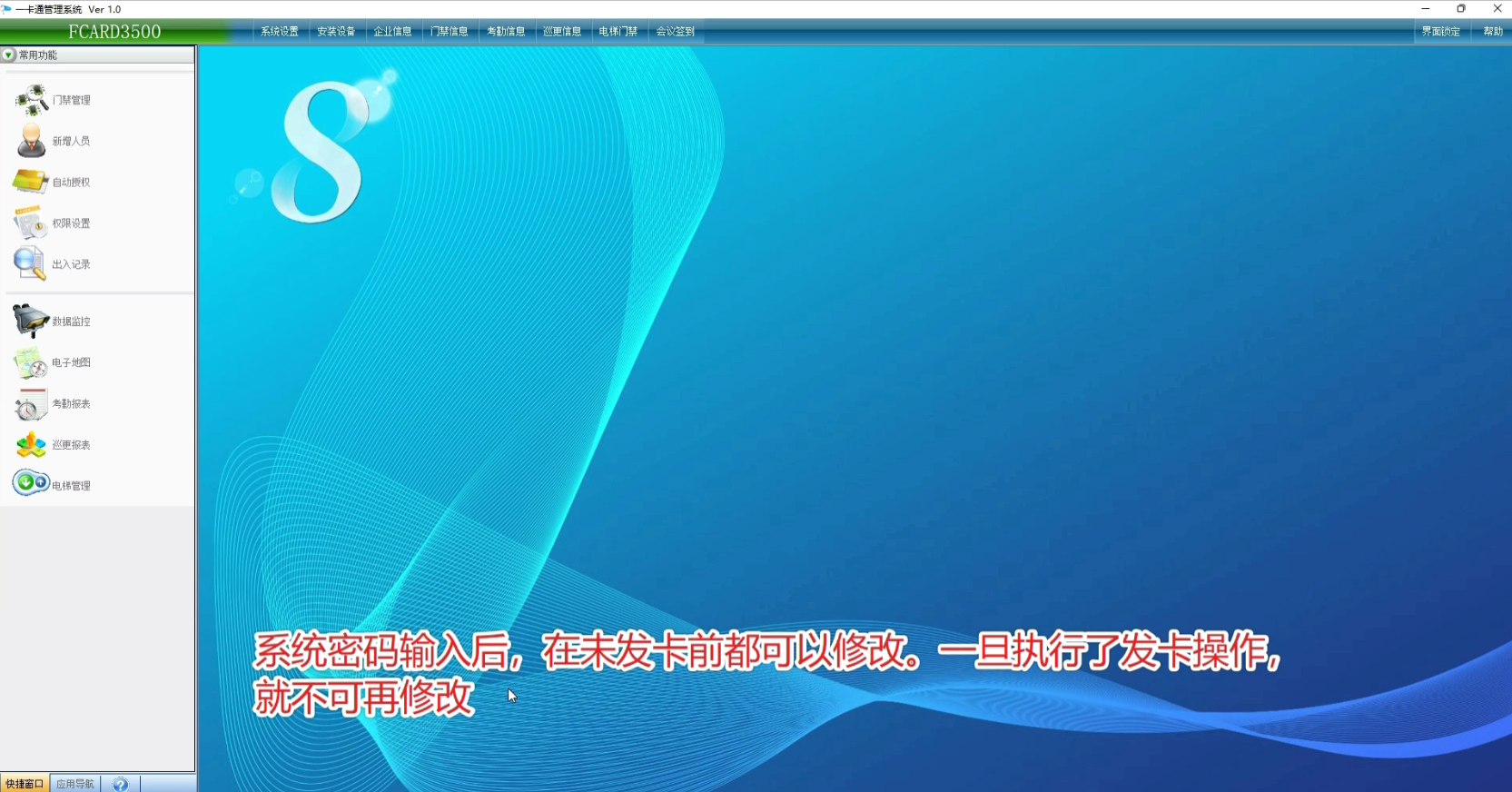
Task: Open the 巡更信息 menu
Action: coord(562,31)
